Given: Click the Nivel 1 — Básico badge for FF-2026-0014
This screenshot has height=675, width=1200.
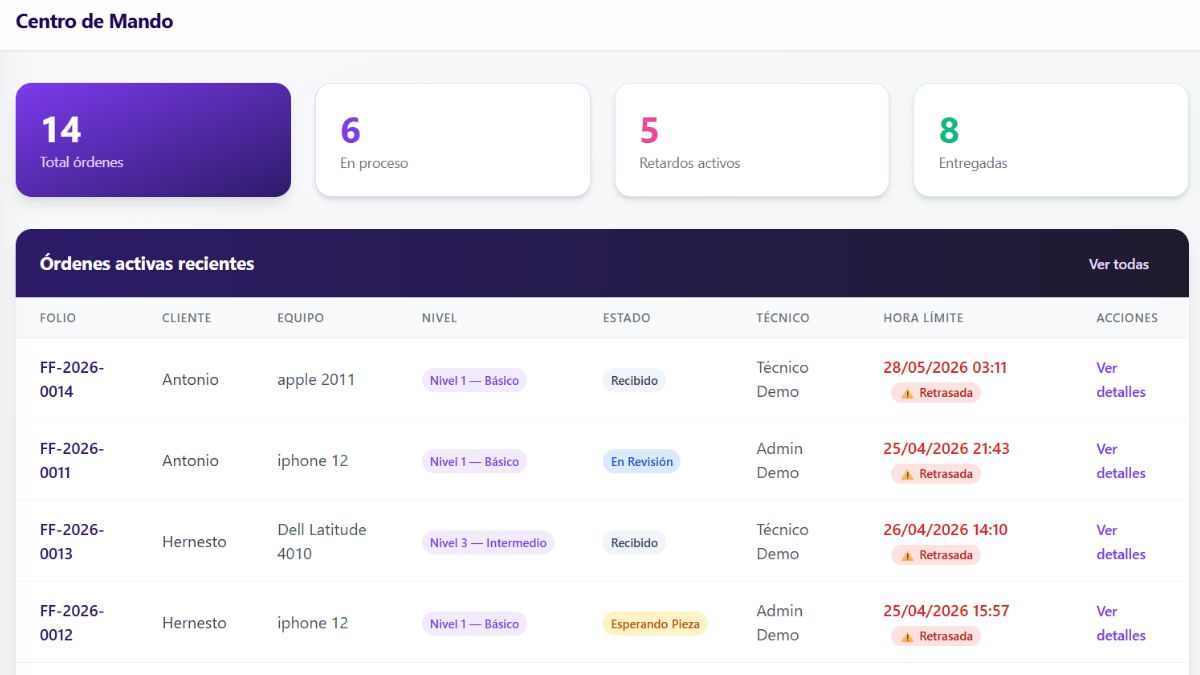Looking at the screenshot, I should (474, 381).
